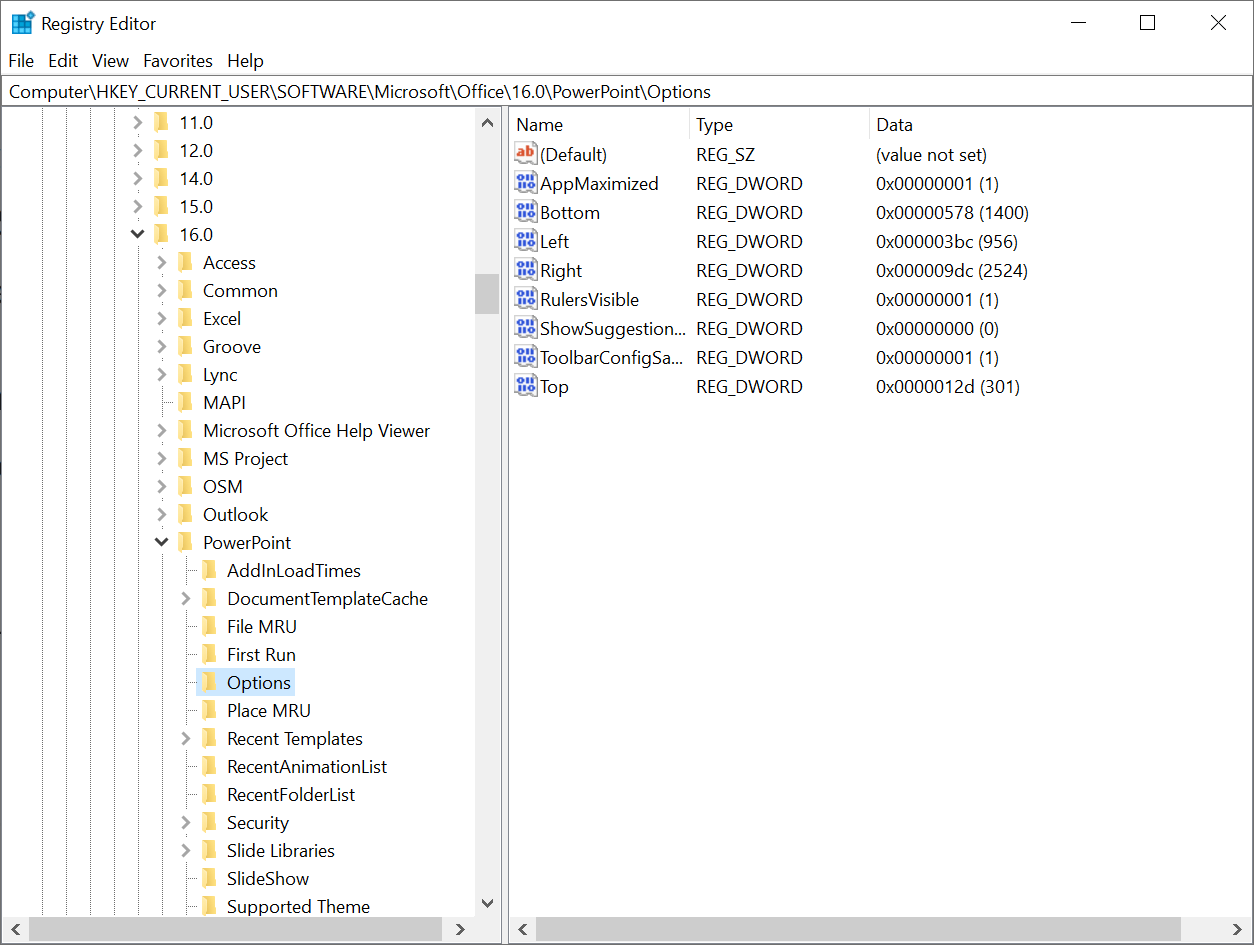Select the Excel key in the tree
1254x945 pixels.
[x=220, y=318]
